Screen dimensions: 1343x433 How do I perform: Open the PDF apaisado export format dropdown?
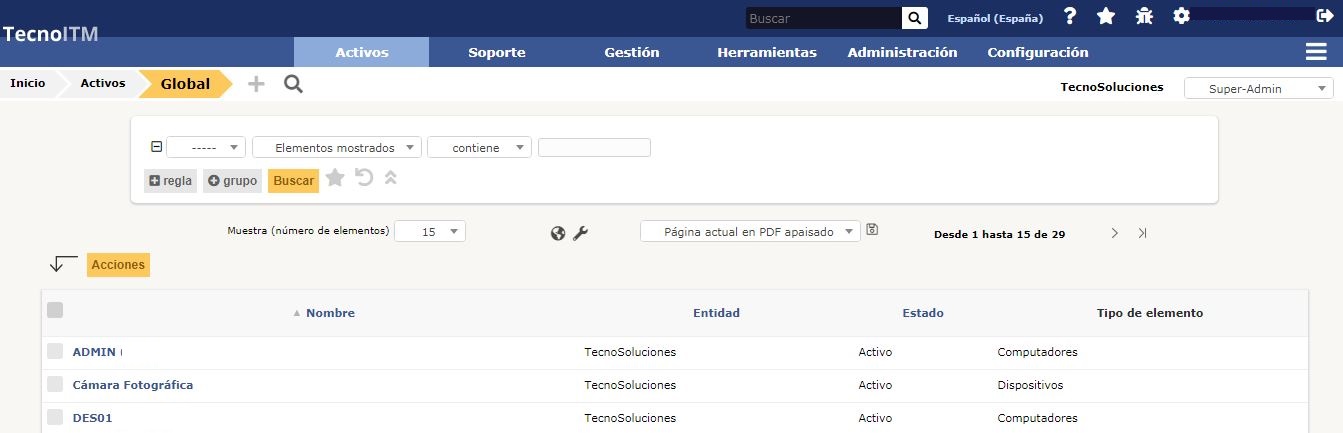(750, 232)
